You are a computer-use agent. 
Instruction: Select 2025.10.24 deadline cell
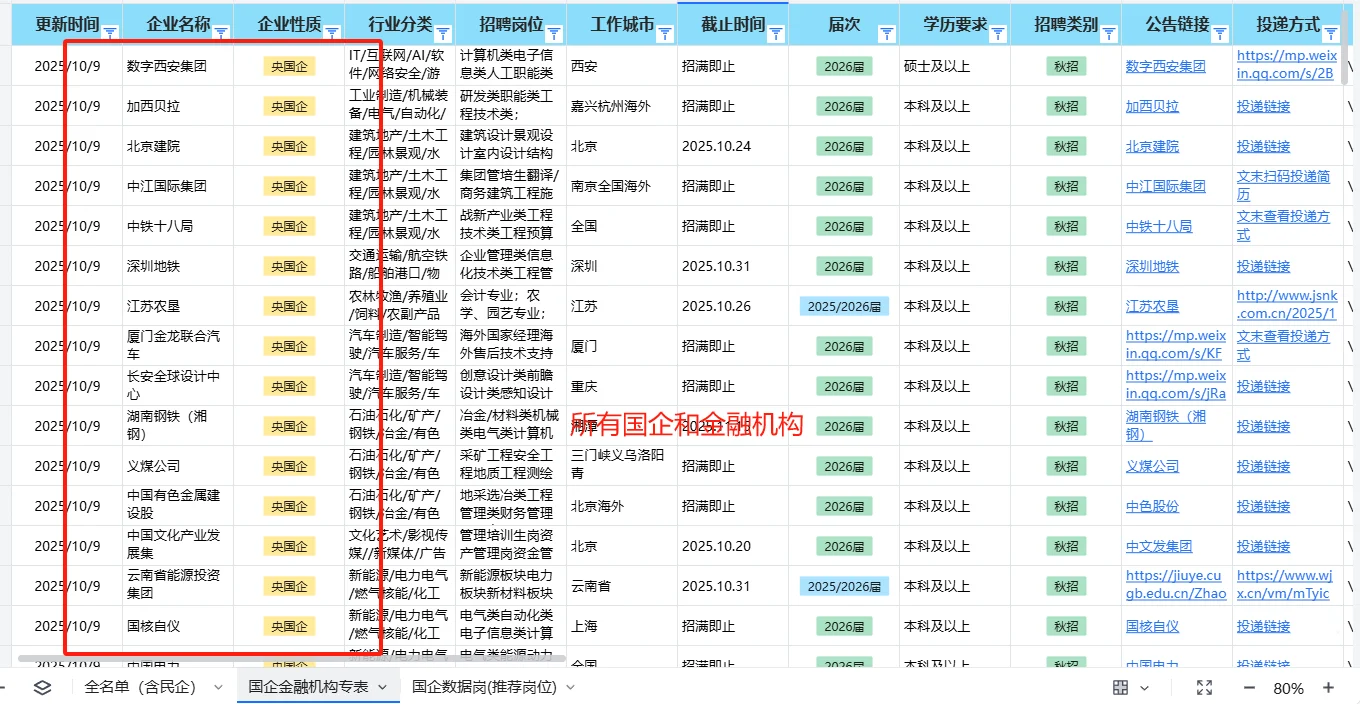tap(733, 146)
